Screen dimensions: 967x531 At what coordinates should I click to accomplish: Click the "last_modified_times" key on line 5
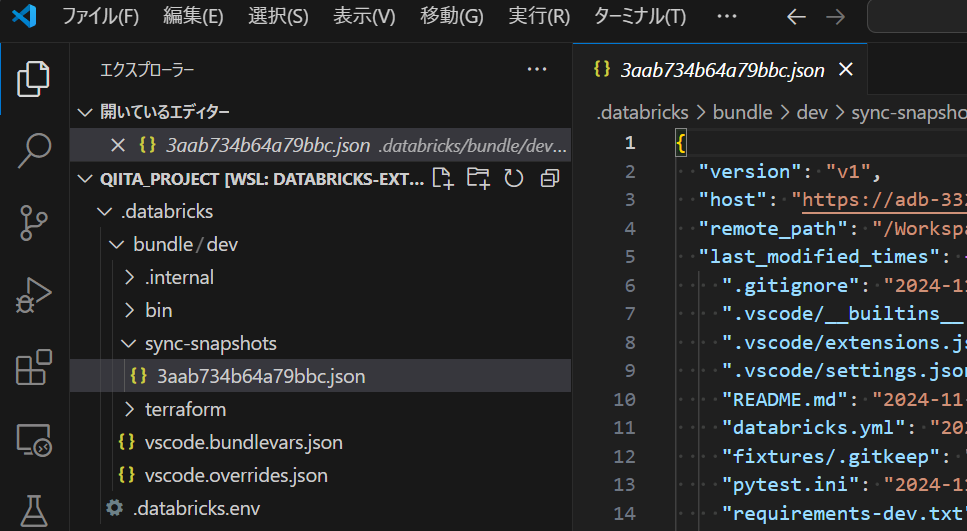coord(819,257)
